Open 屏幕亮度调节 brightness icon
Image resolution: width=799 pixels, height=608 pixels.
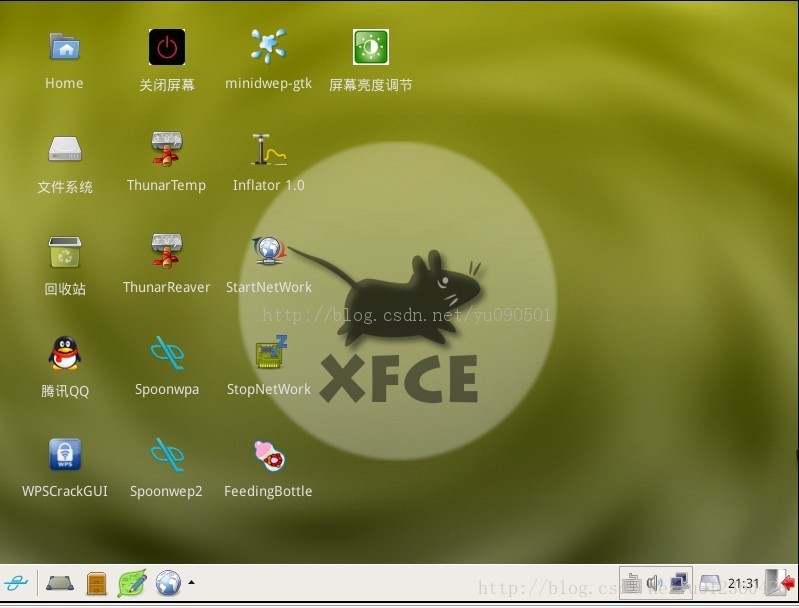coord(370,47)
